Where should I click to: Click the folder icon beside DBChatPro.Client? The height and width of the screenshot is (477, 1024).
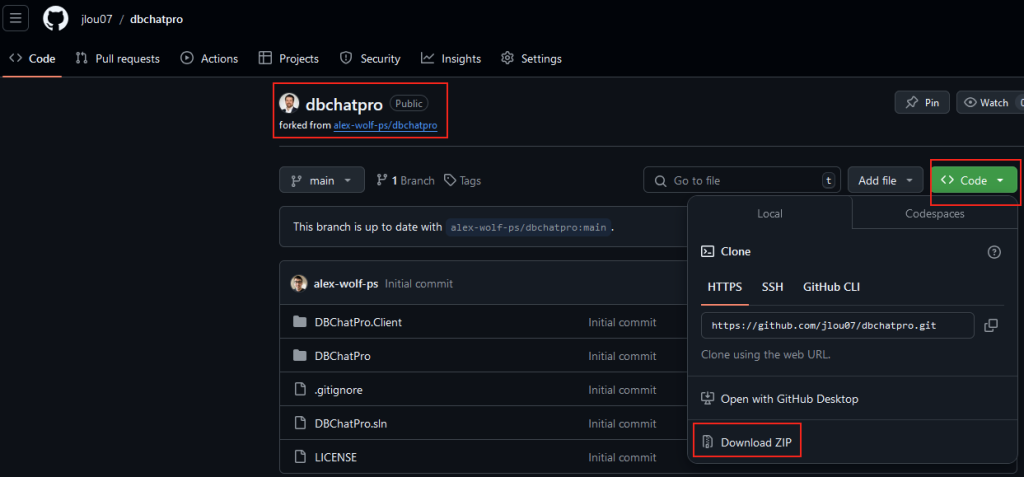[300, 322]
